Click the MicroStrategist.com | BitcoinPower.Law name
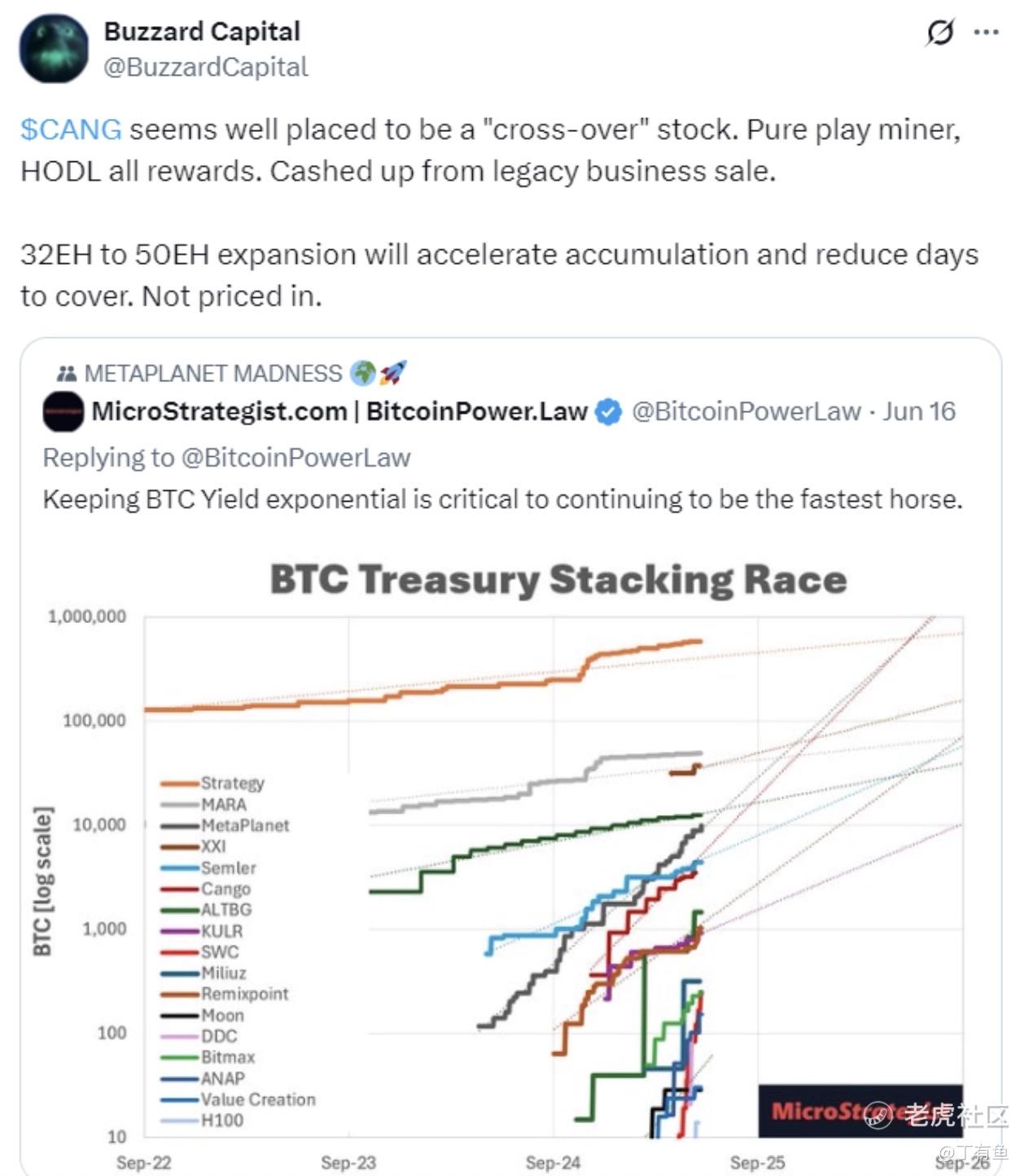This screenshot has height=1176, width=1029. pos(339,412)
